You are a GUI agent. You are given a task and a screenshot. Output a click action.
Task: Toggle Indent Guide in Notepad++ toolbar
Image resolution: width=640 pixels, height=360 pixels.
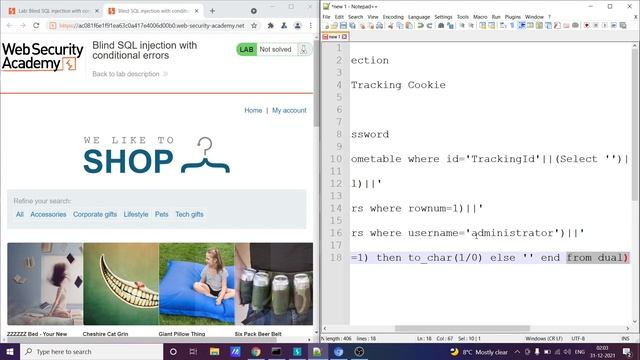click(522, 25)
